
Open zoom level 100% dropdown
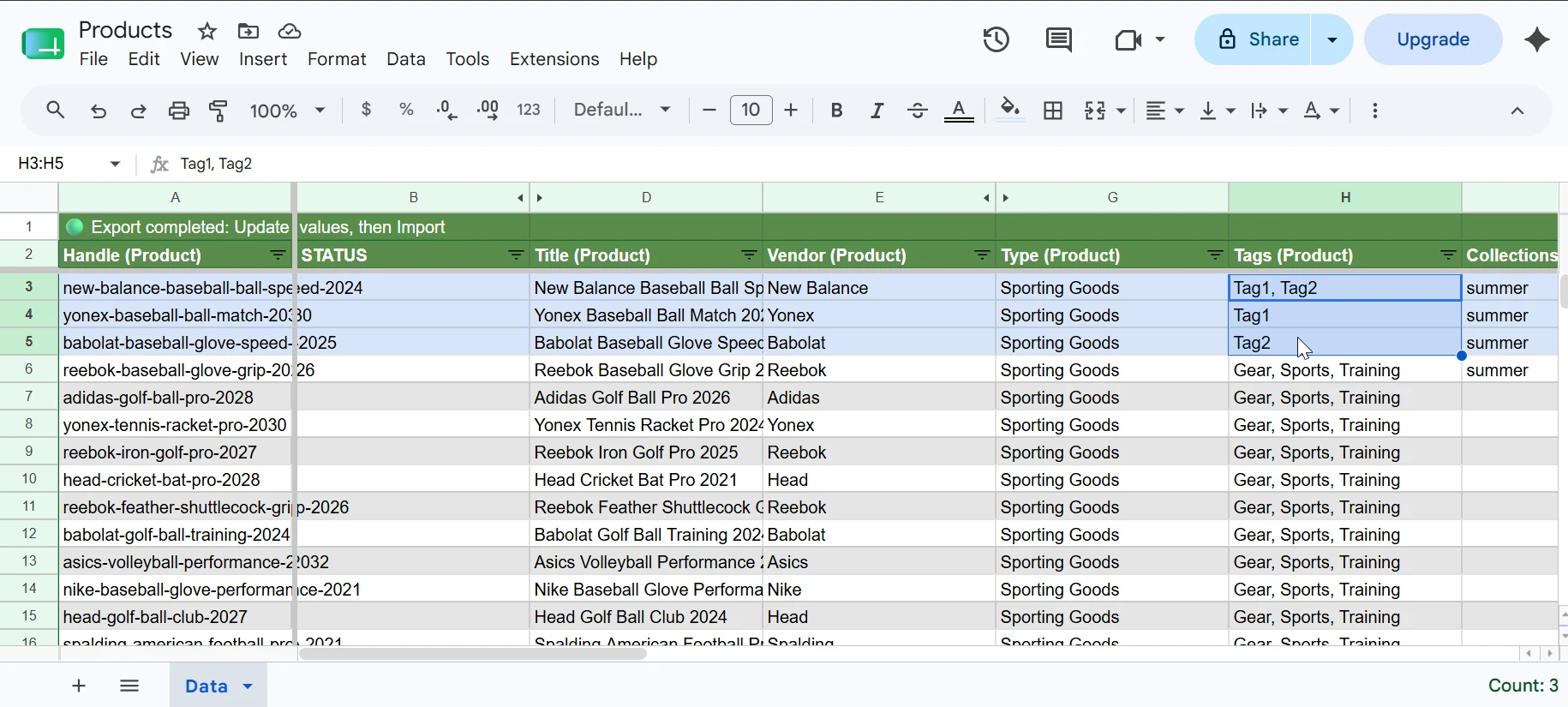click(287, 111)
